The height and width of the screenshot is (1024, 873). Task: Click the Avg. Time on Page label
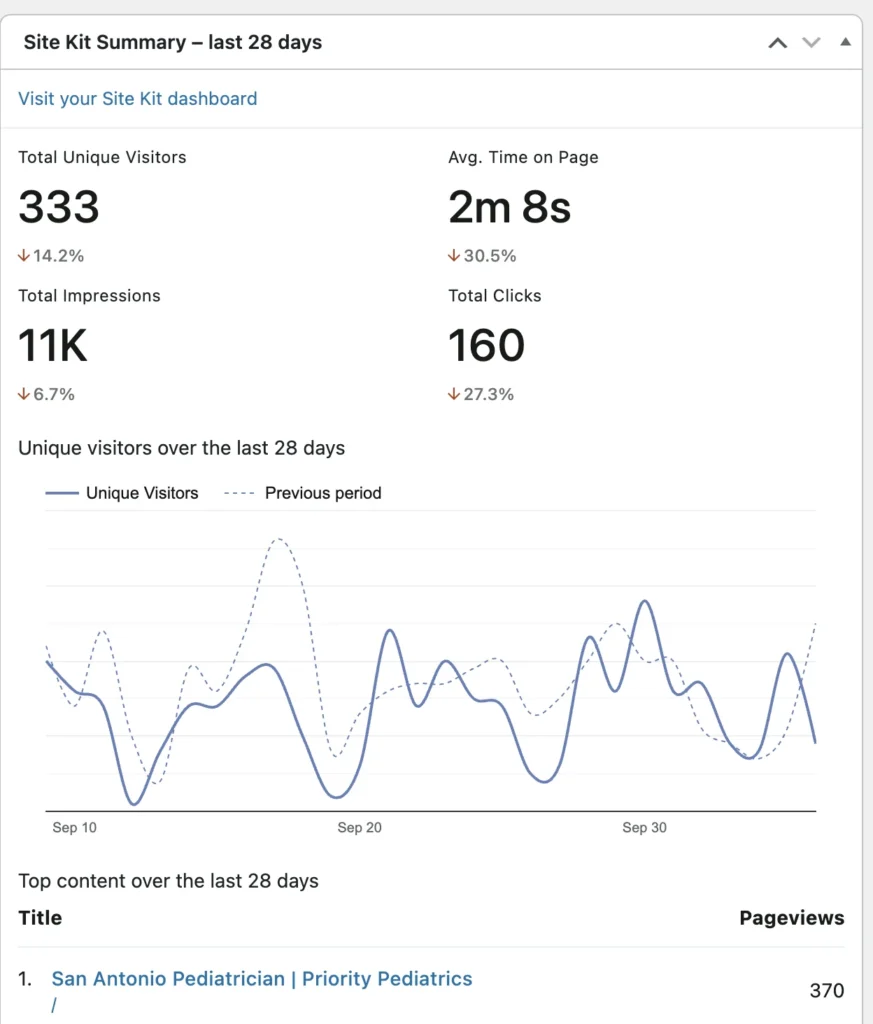(x=523, y=157)
